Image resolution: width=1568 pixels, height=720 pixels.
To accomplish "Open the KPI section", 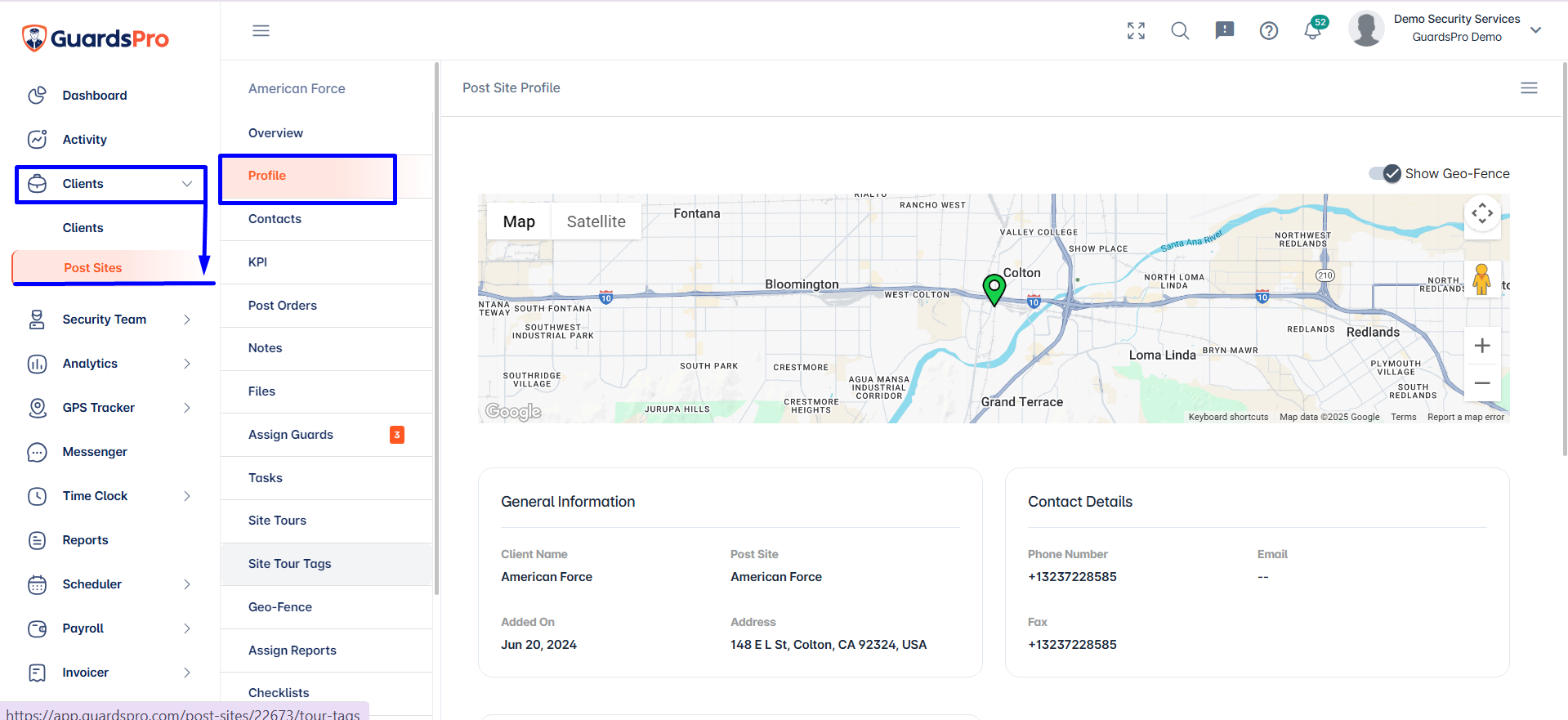I will point(326,262).
